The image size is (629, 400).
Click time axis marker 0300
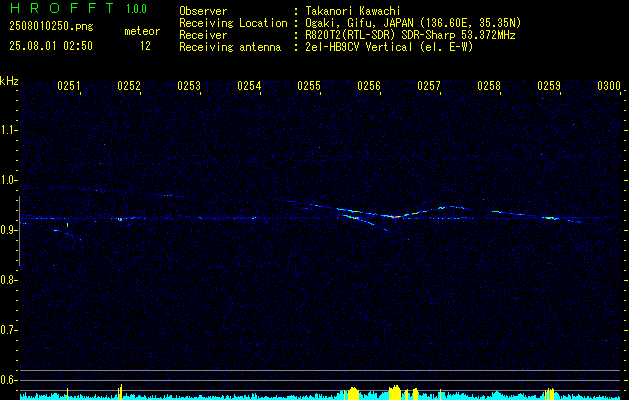[x=609, y=86]
